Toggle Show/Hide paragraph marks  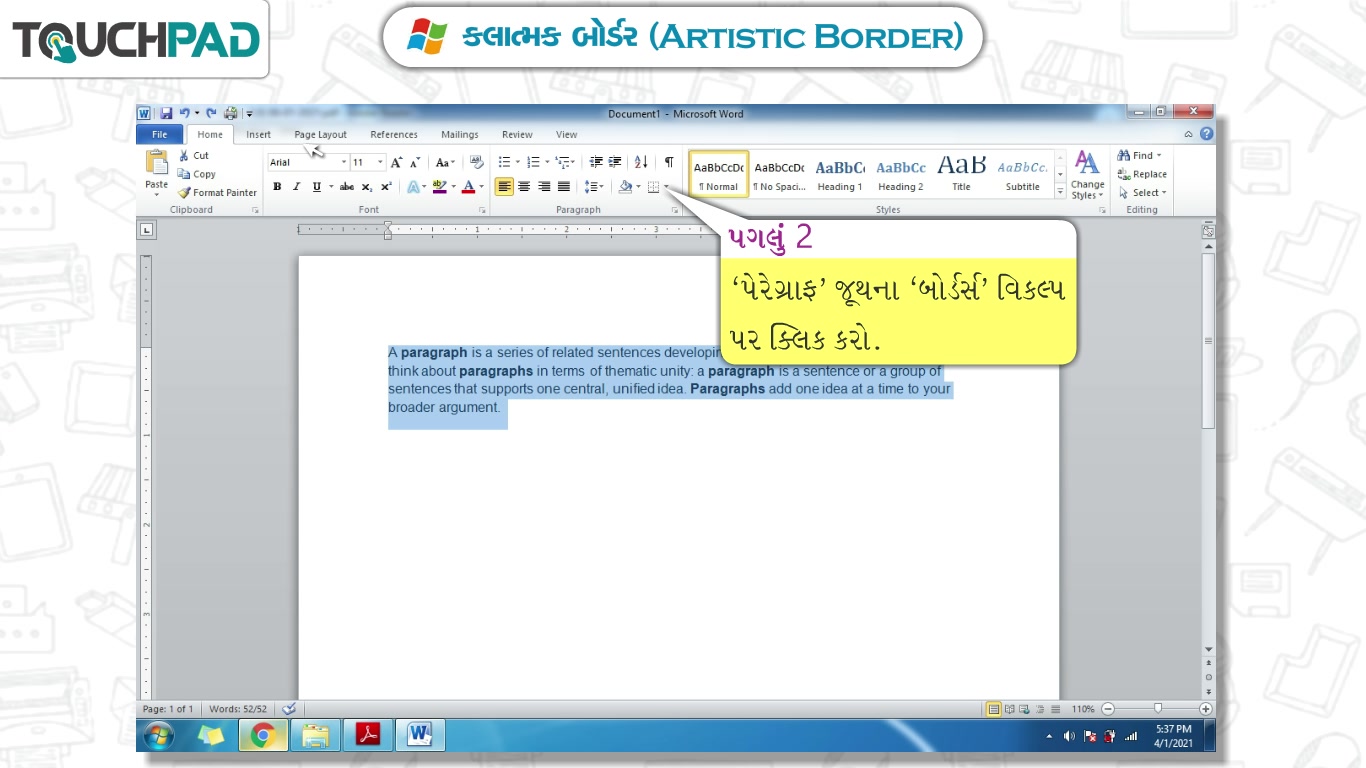(669, 162)
